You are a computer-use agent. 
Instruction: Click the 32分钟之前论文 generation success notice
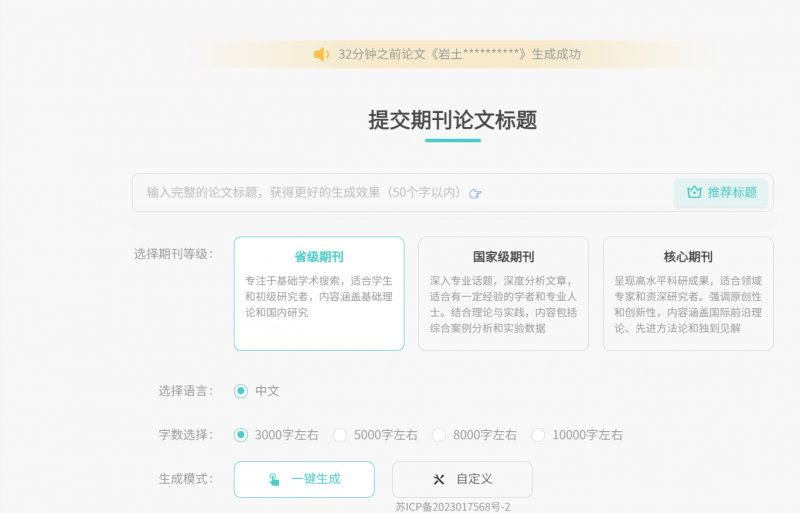click(459, 54)
